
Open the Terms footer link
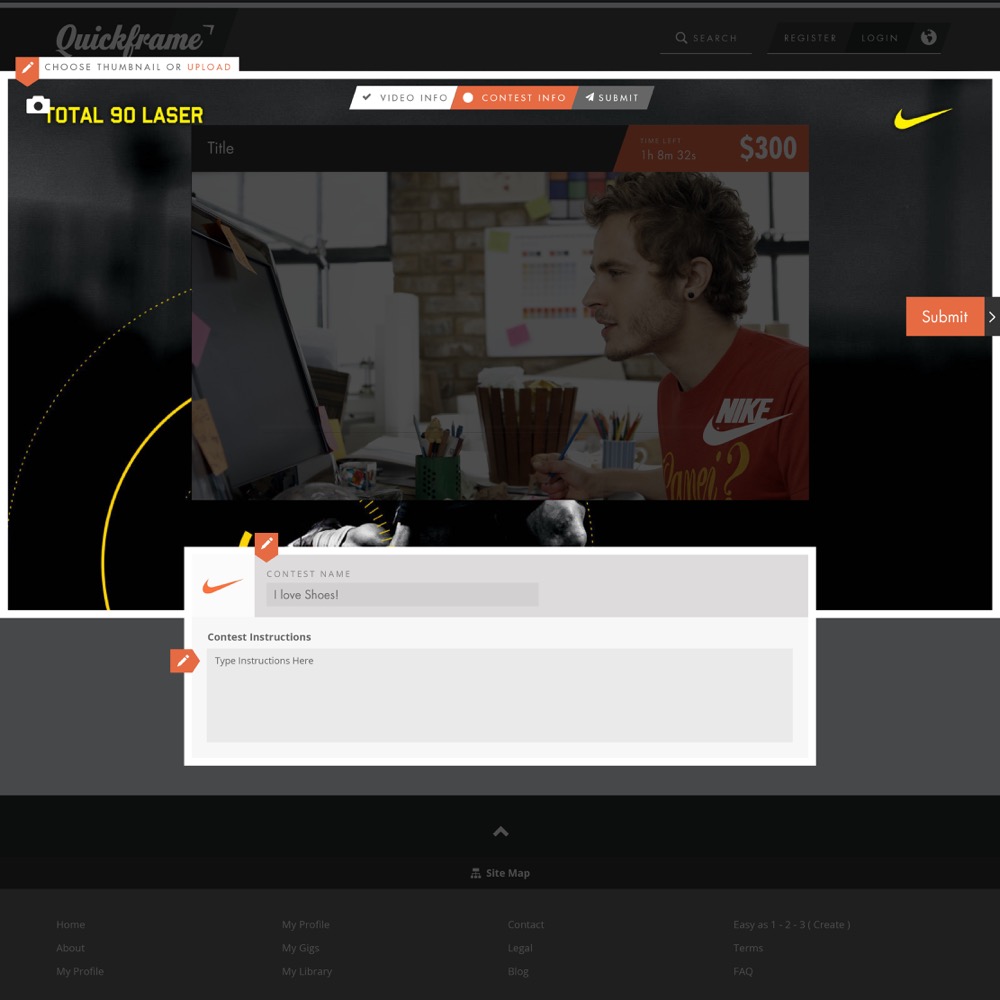[x=748, y=948]
